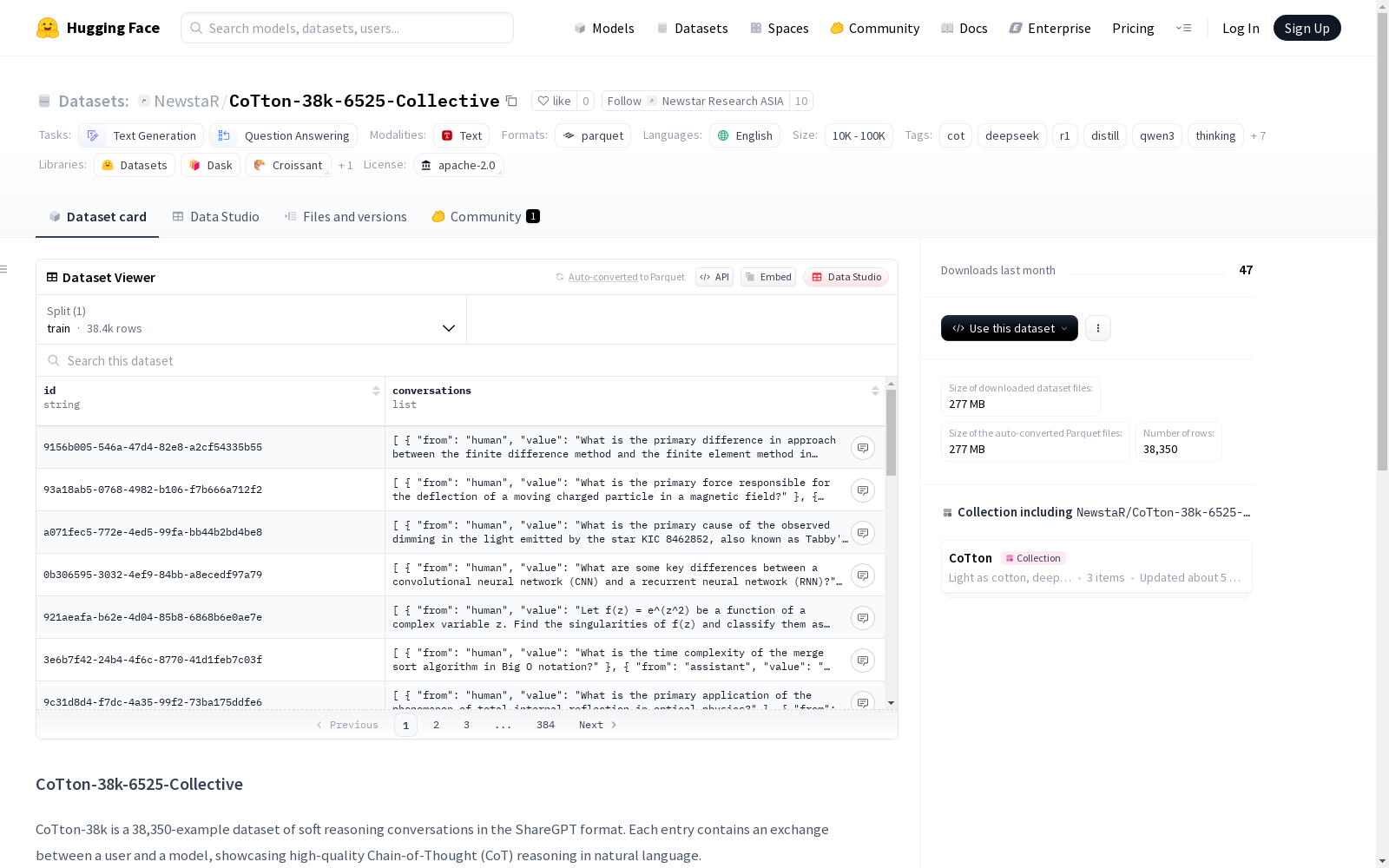
Task: Click the Auto-converted to Parquet link
Action: click(626, 277)
